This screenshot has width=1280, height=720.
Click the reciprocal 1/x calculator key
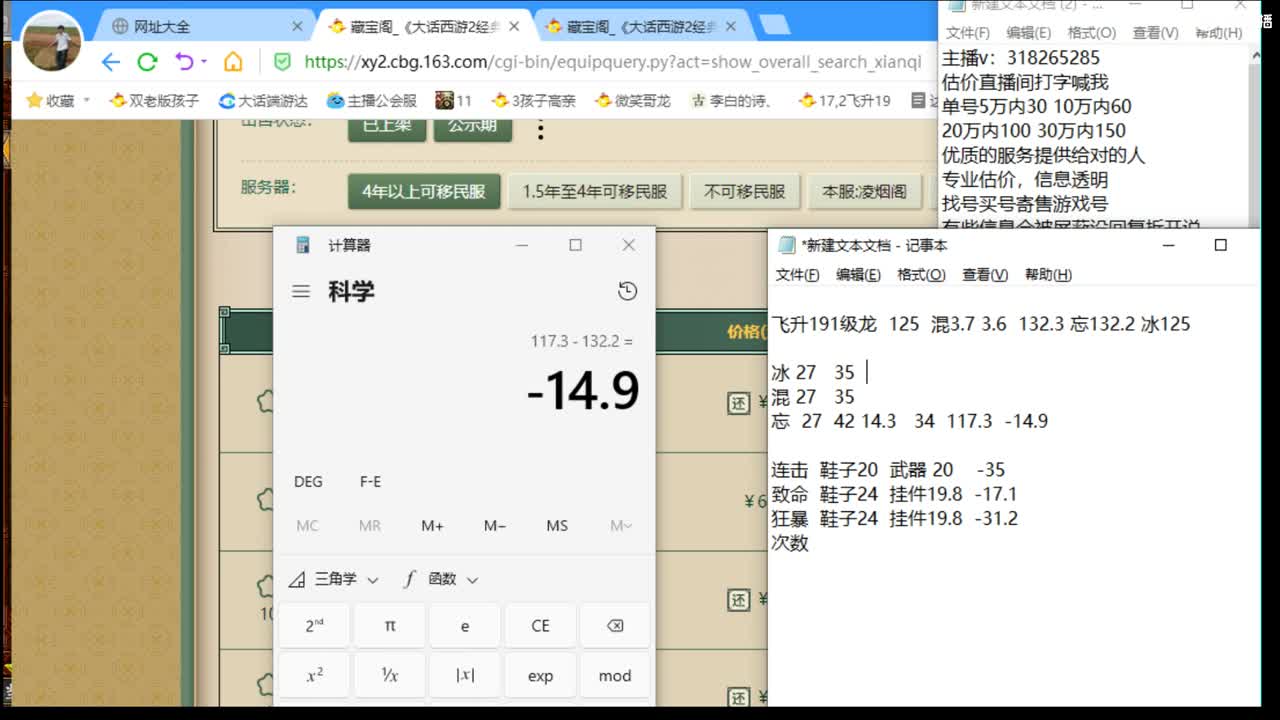390,675
